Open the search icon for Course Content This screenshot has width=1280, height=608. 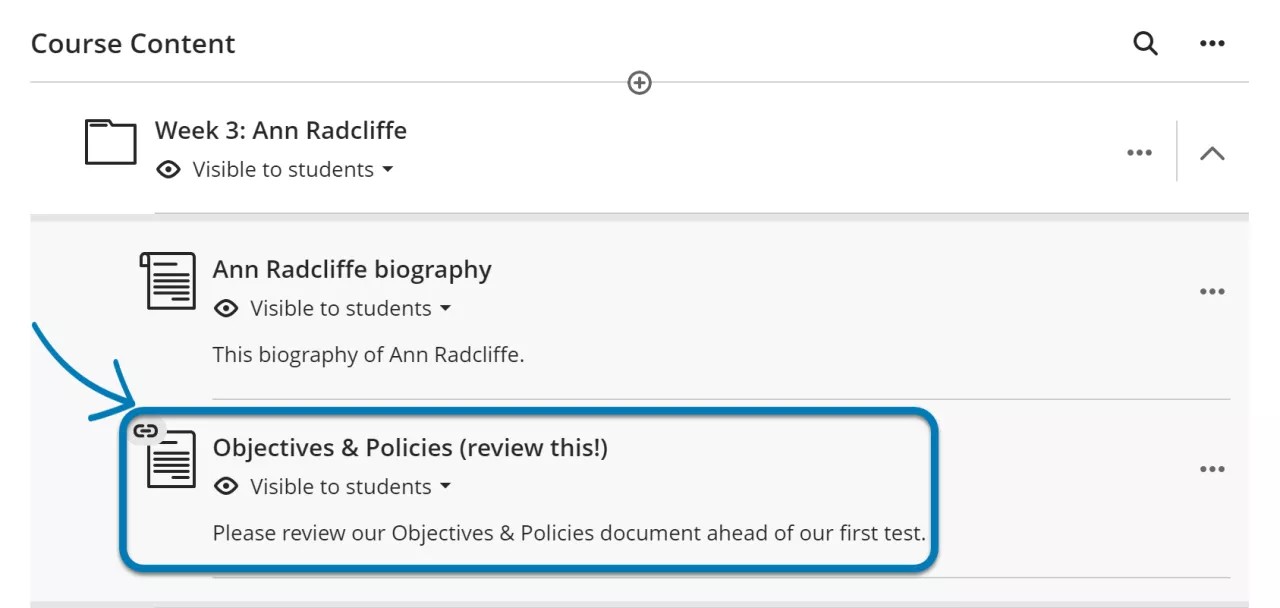coord(1145,43)
